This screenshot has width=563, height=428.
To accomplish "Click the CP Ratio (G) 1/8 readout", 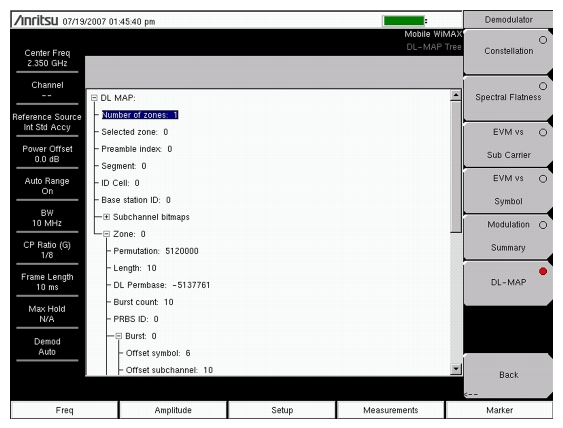I will pos(47,250).
